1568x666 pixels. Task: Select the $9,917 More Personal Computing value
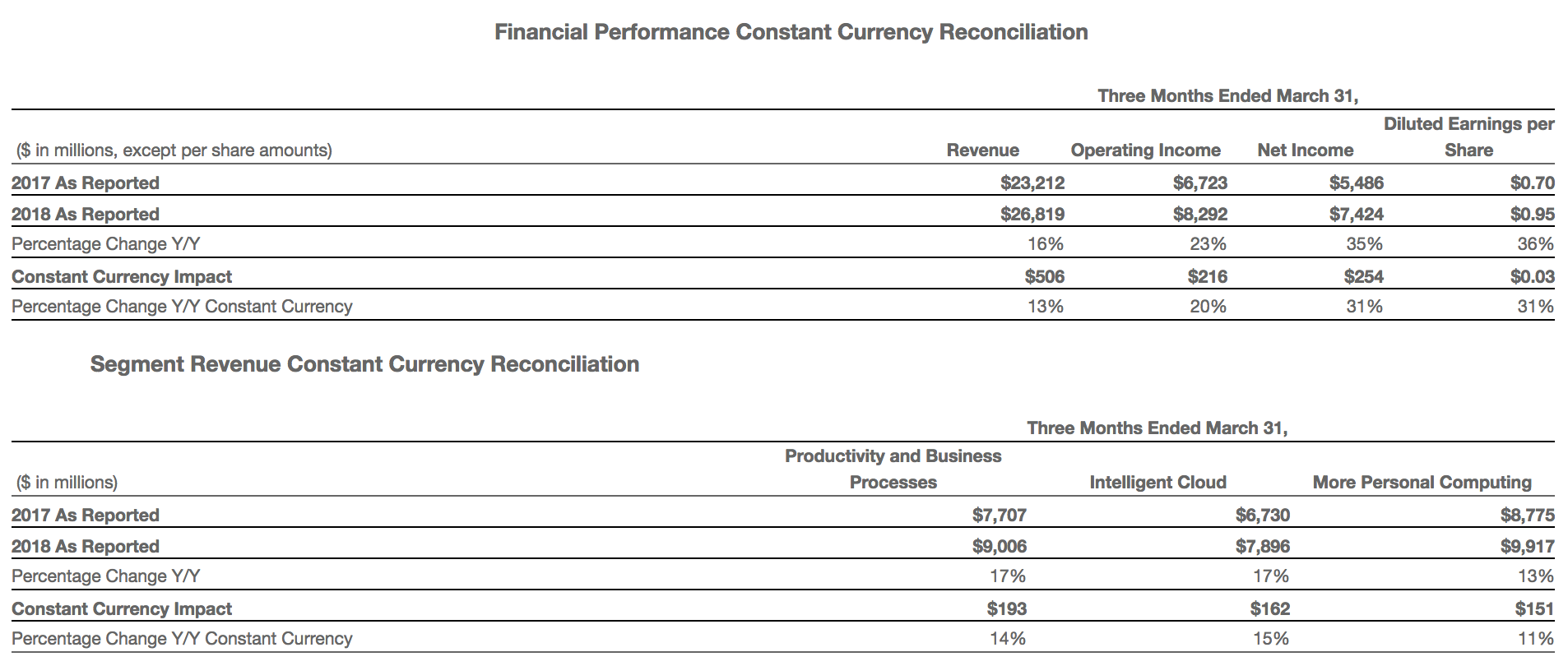(1527, 546)
